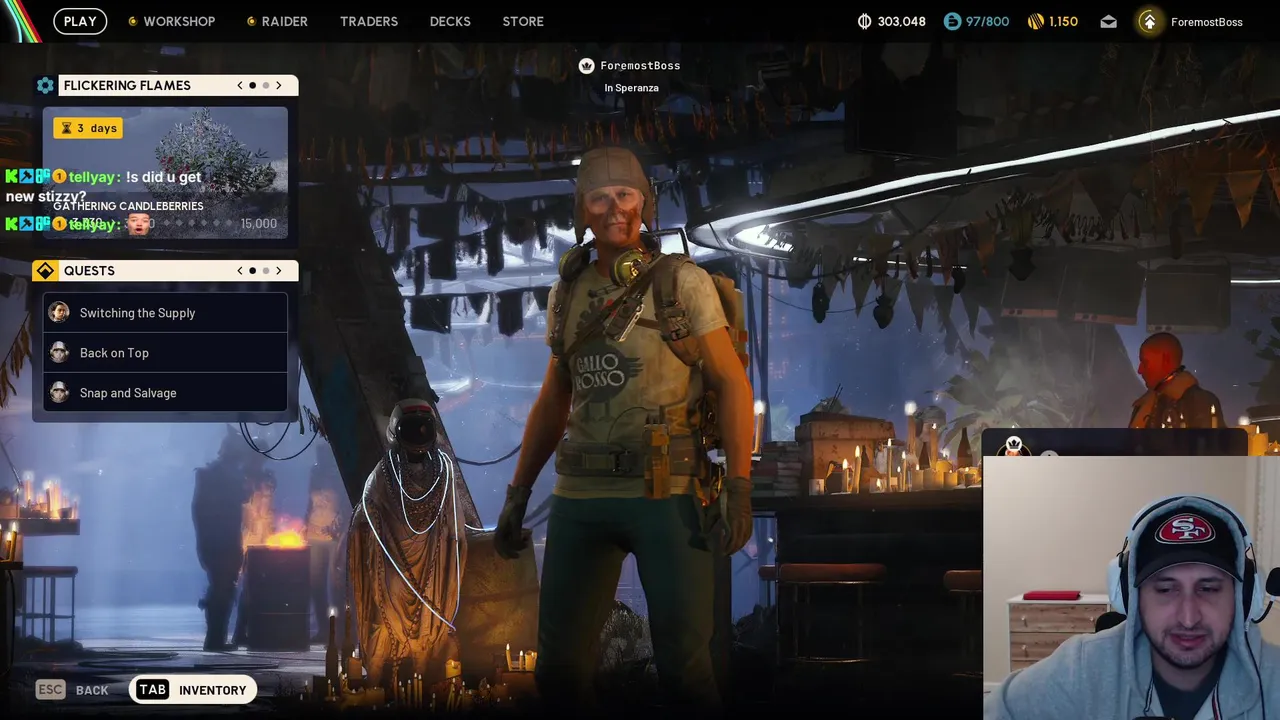The height and width of the screenshot is (720, 1280).
Task: Go to next Flickering Flames page
Action: point(279,85)
